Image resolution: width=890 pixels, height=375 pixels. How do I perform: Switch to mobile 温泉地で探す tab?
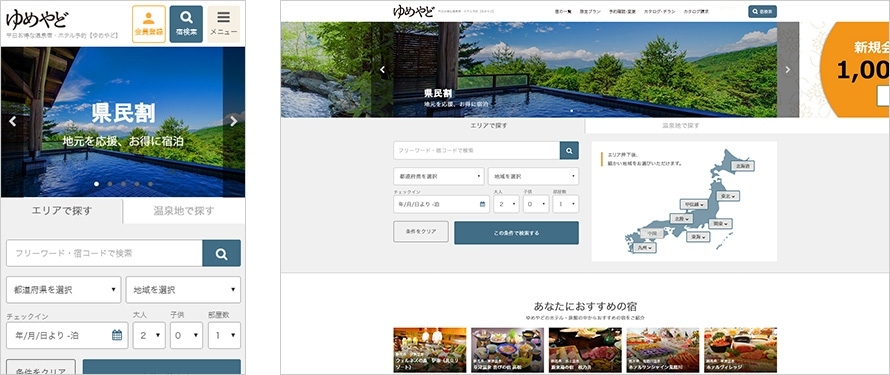[x=184, y=211]
